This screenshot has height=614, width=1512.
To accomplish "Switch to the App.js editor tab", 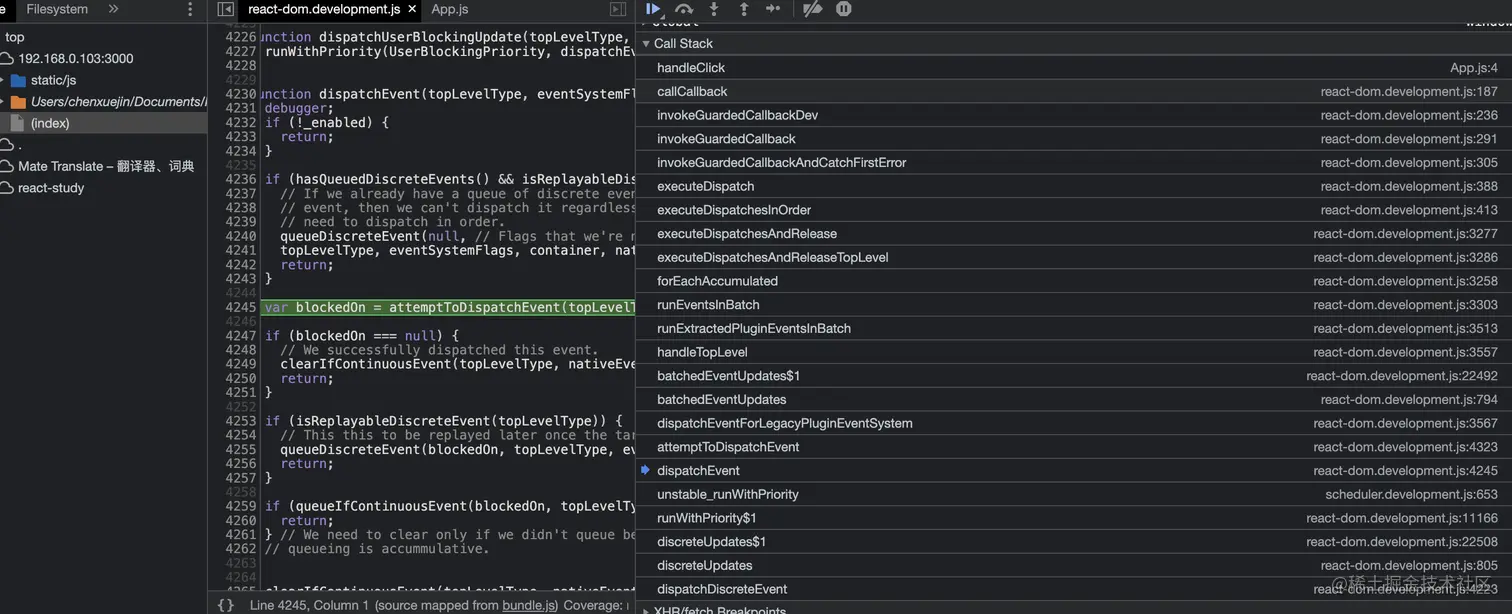I will [x=450, y=9].
